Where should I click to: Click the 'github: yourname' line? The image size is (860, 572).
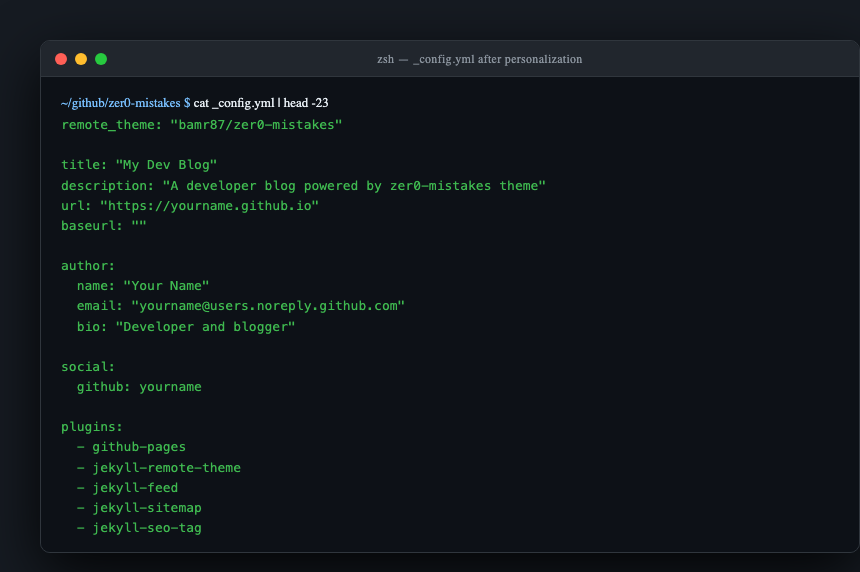pyautogui.click(x=139, y=387)
